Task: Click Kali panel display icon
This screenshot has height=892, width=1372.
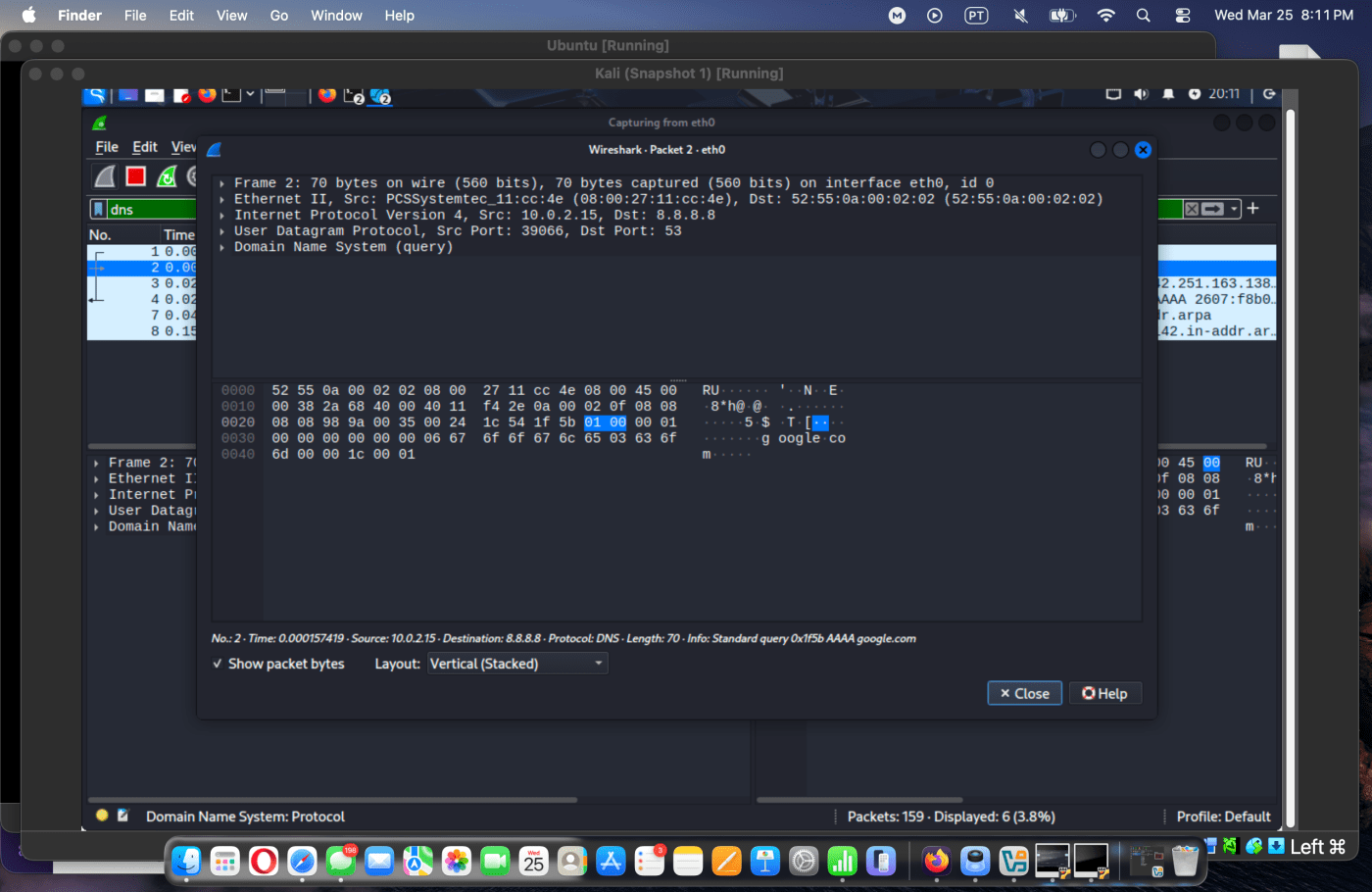Action: [1113, 94]
